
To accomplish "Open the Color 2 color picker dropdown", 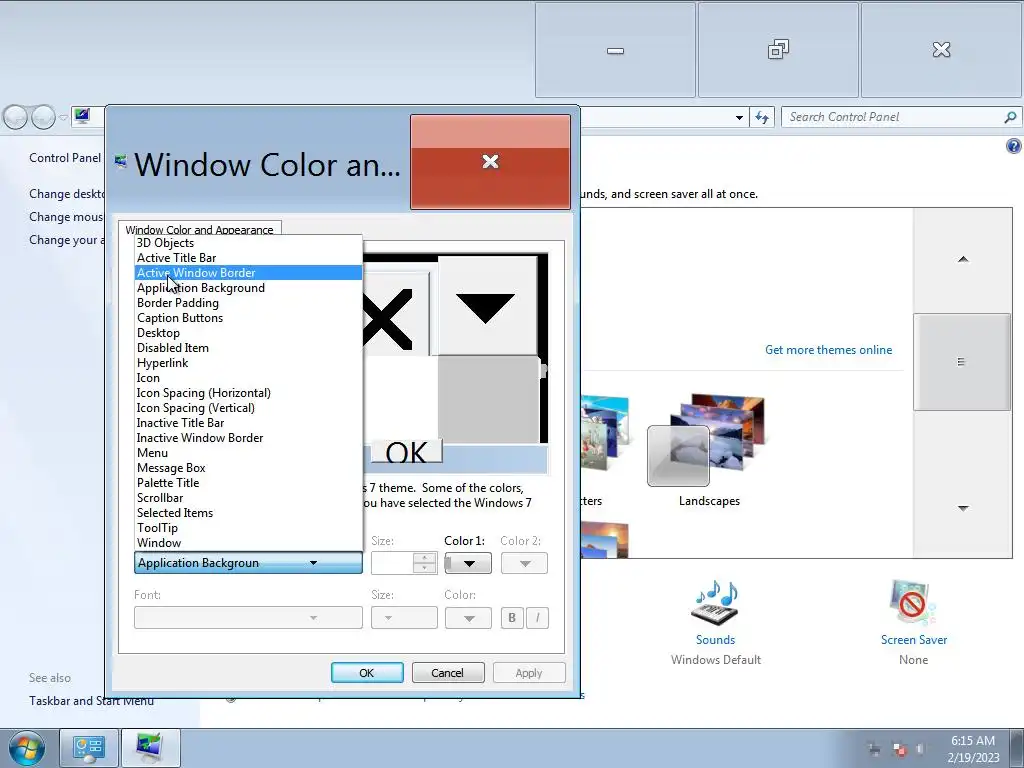I will point(524,563).
